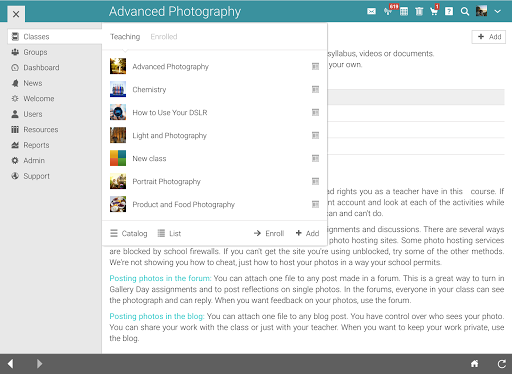This screenshot has height=374, width=512.
Task: Open notifications icon with 619 badge
Action: pos(388,12)
